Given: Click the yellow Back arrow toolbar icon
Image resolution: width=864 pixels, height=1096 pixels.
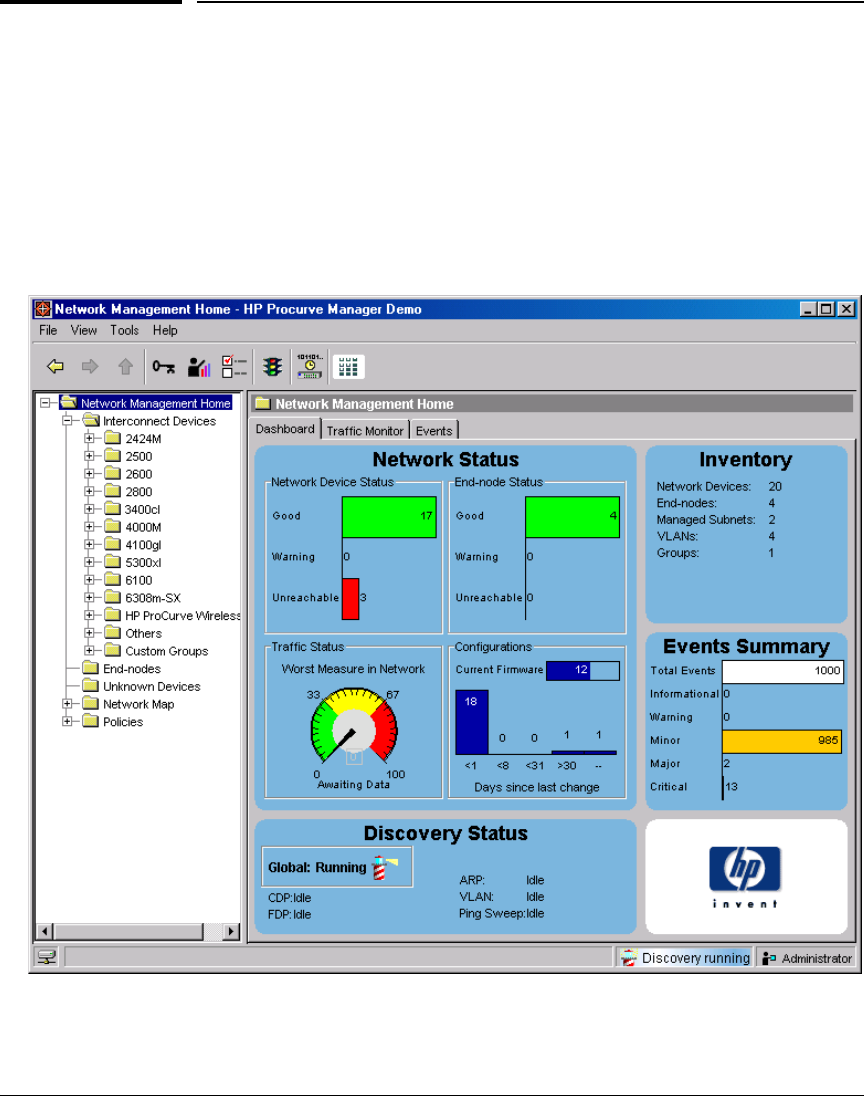Looking at the screenshot, I should pos(55,366).
